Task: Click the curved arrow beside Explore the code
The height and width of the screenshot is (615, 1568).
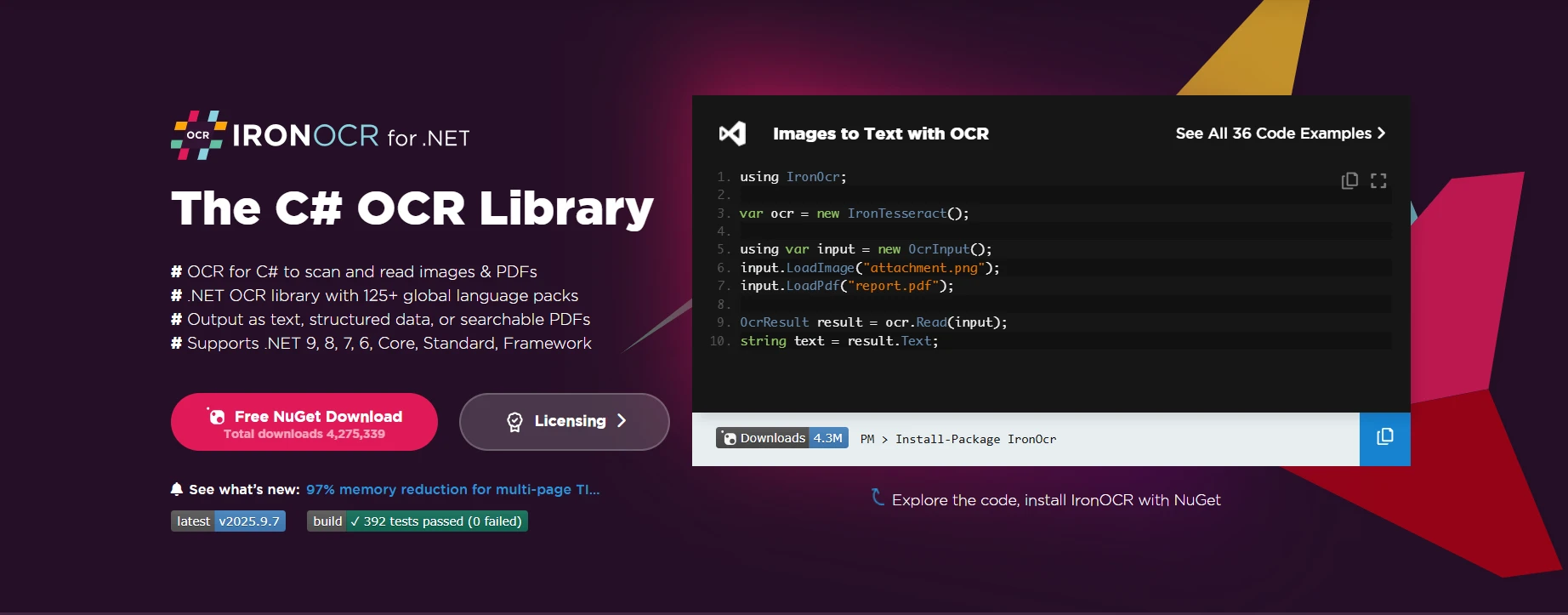Action: coord(878,498)
